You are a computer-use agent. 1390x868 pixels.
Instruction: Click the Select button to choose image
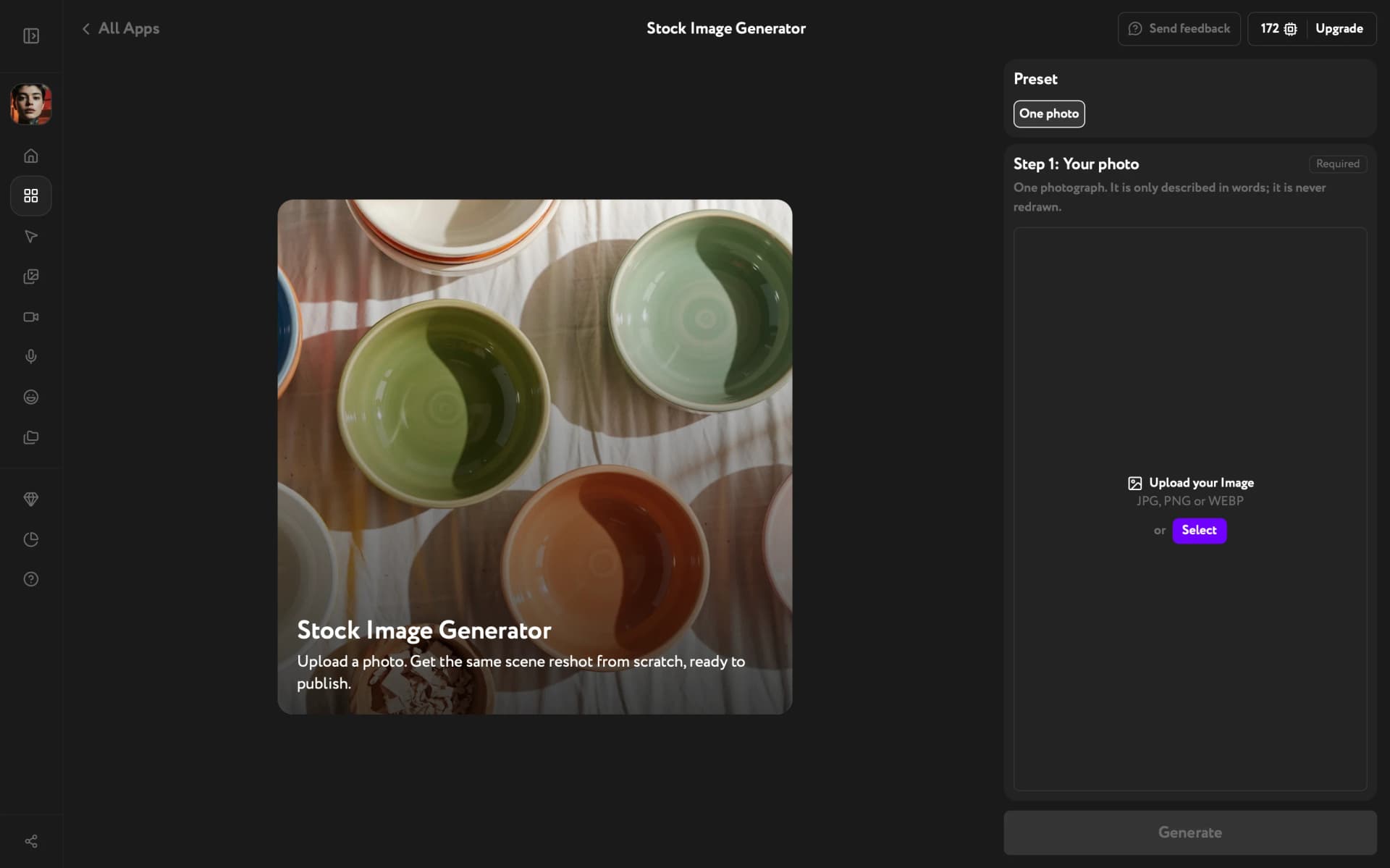(x=1199, y=530)
